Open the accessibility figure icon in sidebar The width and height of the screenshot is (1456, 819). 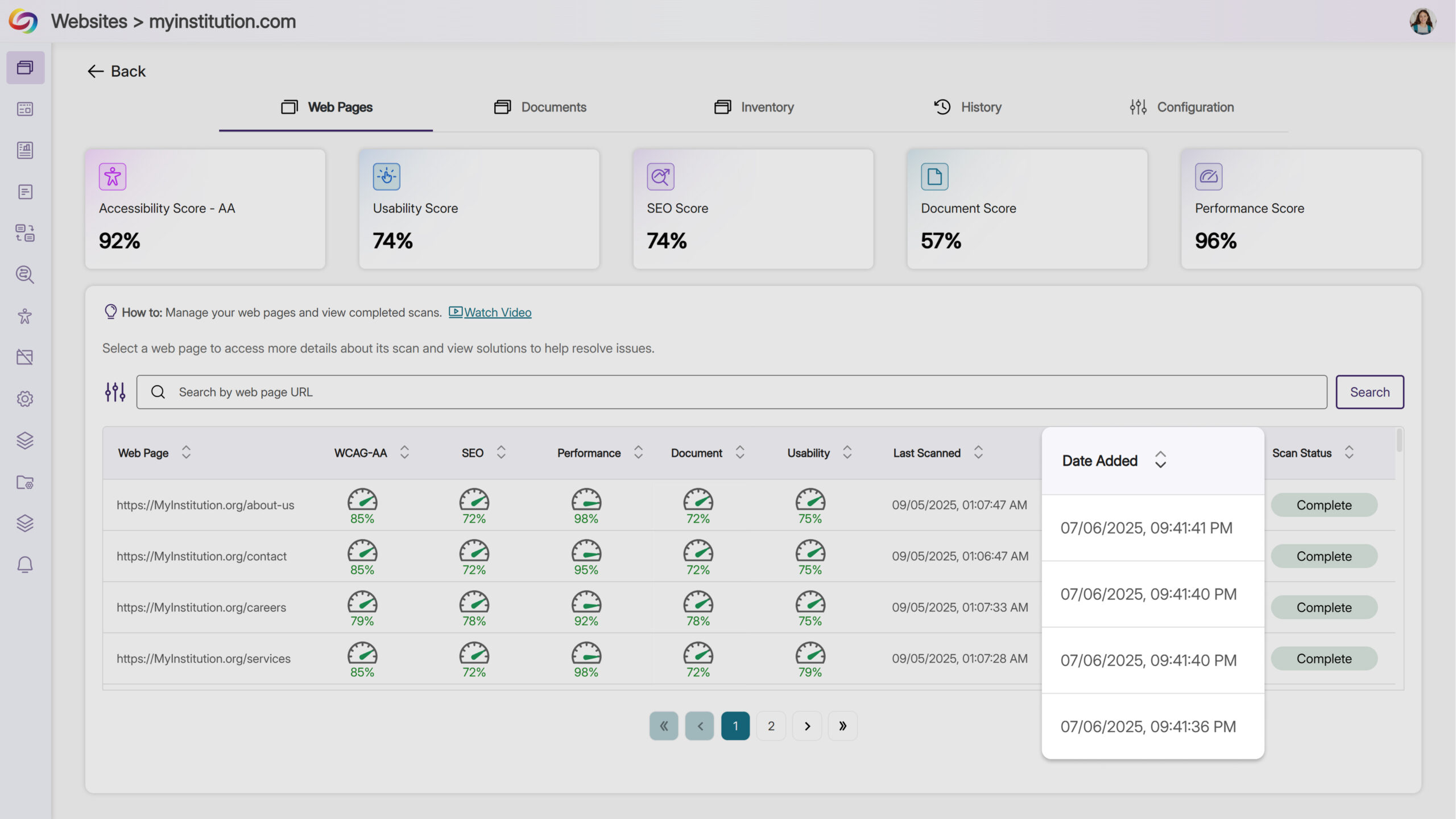point(25,316)
